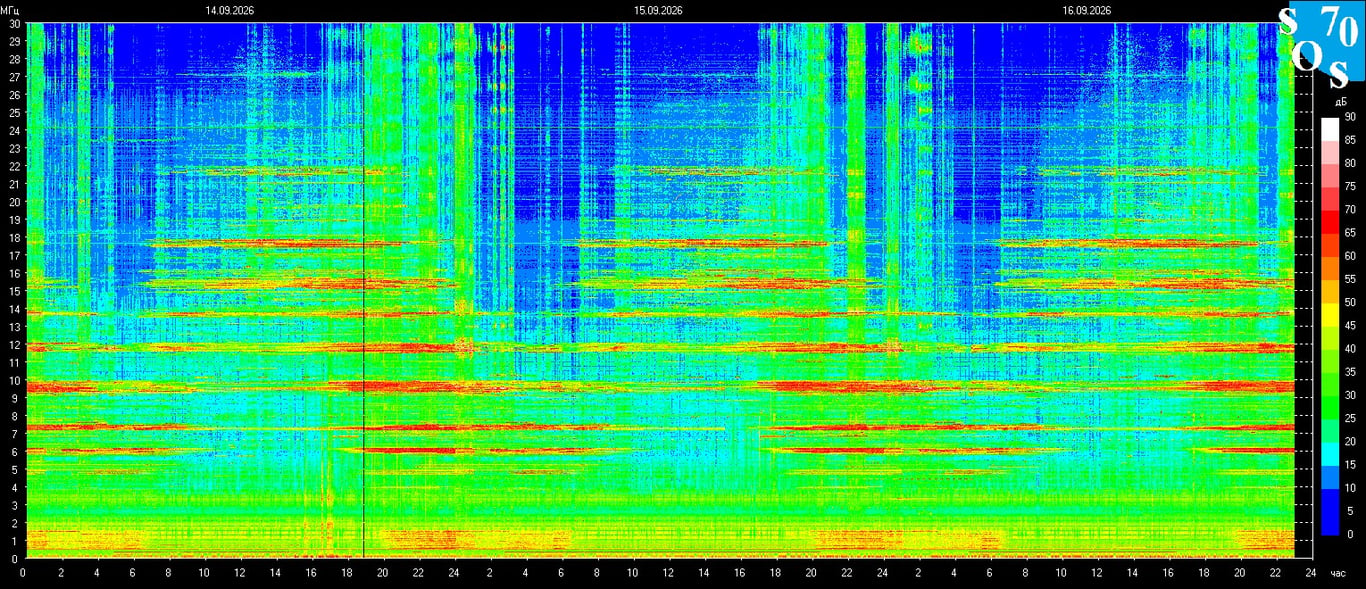
Task: Select 3 on the frequency axis
Action: pos(17,505)
